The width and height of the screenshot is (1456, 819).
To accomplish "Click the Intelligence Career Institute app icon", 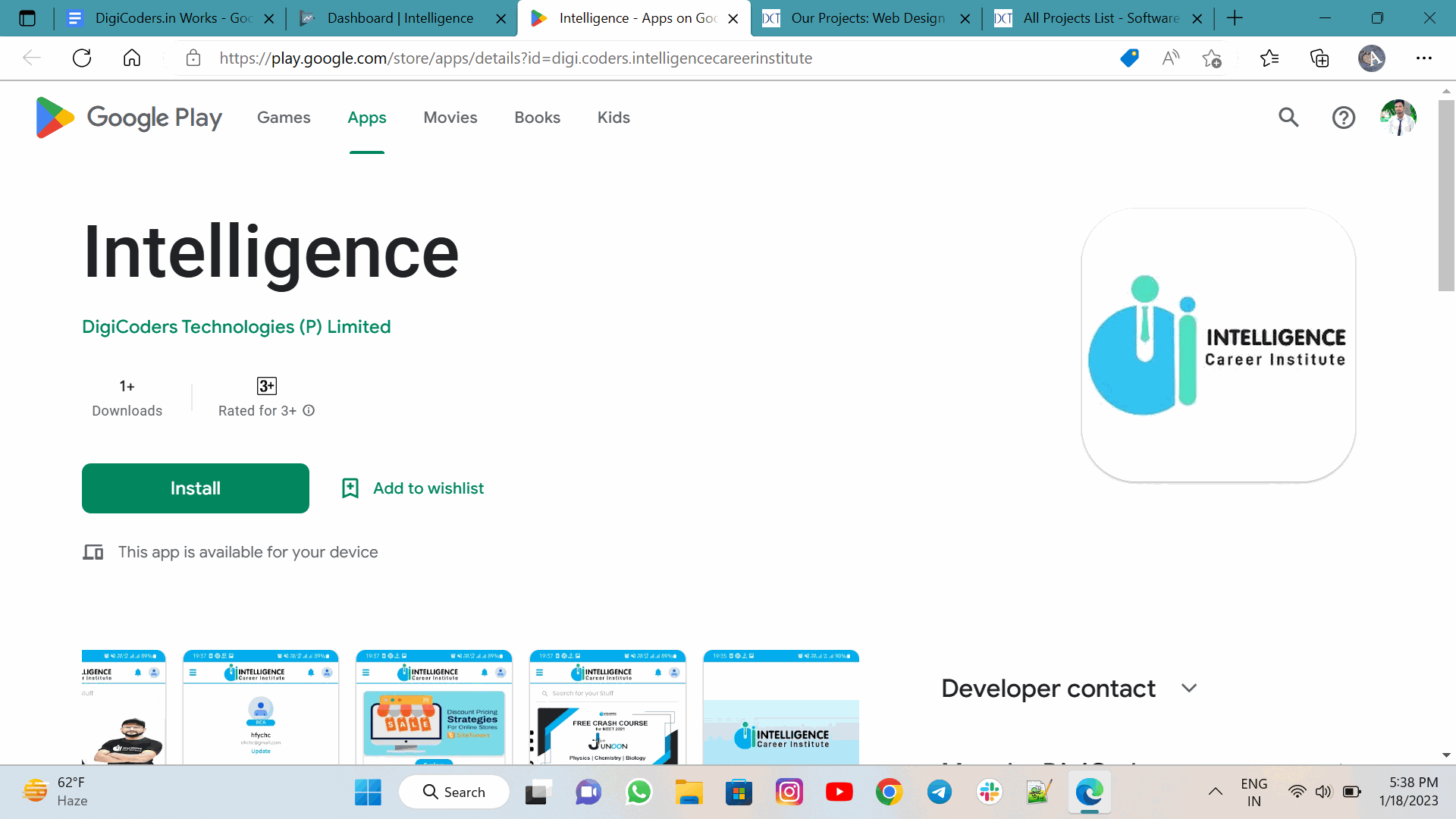I will click(1218, 345).
